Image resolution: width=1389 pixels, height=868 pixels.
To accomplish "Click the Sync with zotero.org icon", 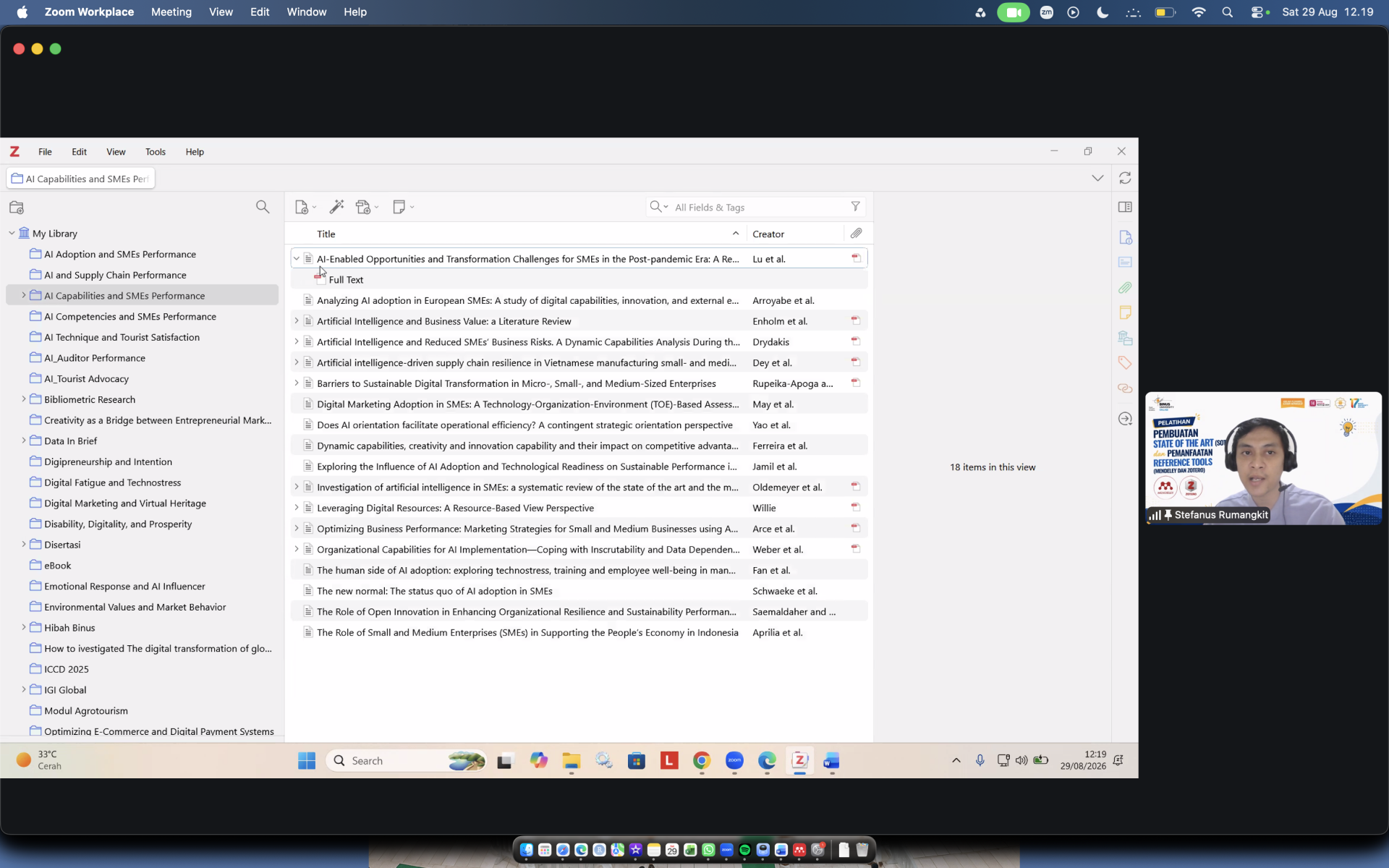I will tap(1125, 178).
